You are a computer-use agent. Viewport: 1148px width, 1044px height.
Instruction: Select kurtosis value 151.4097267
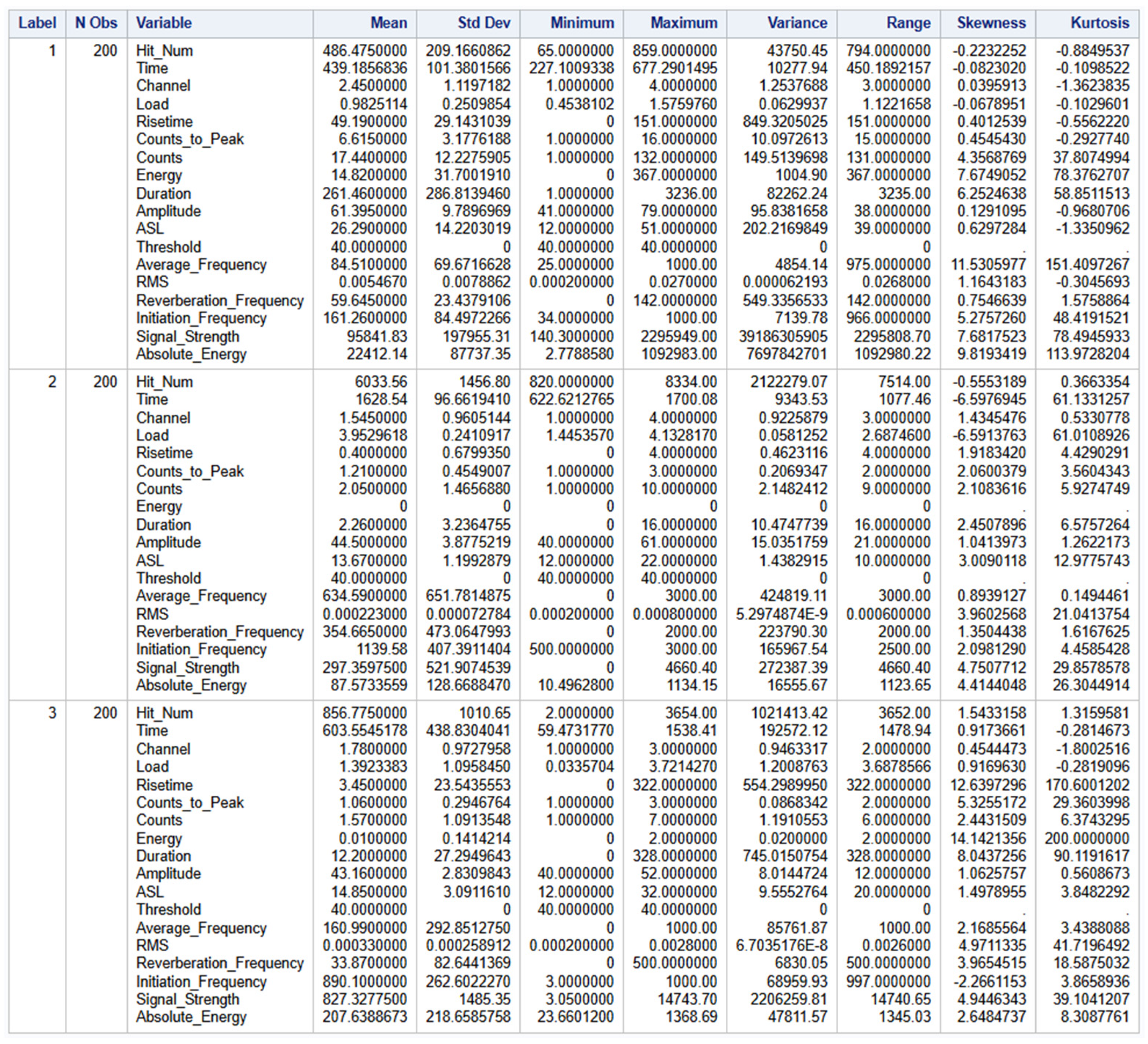[x=1087, y=265]
